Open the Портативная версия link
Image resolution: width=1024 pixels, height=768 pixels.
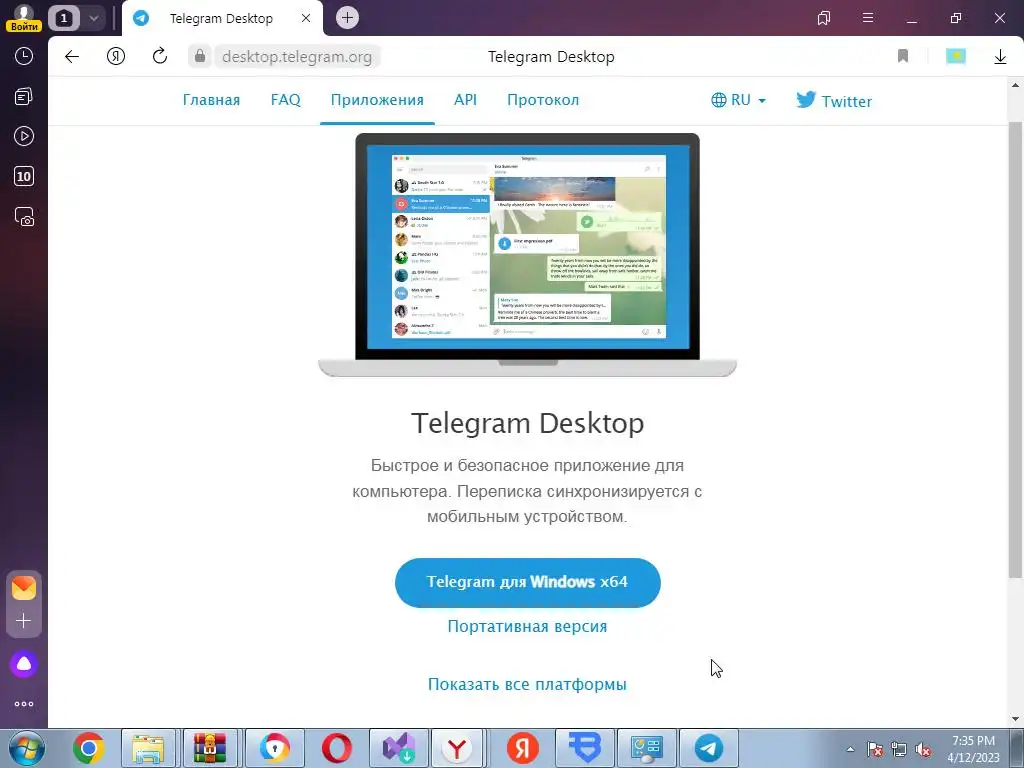[x=527, y=626]
